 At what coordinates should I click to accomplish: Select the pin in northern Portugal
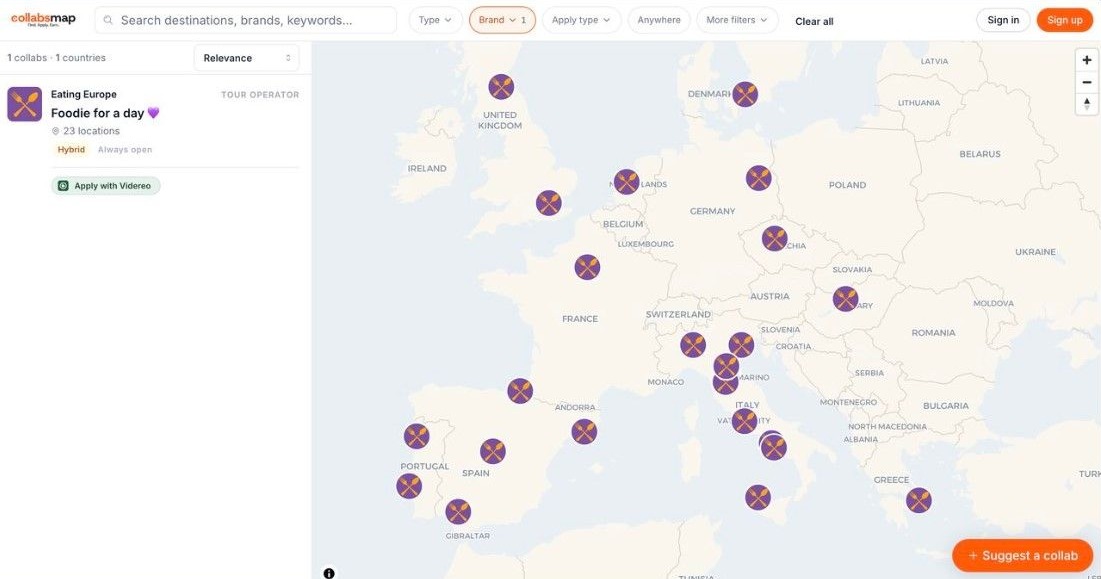pos(416,437)
